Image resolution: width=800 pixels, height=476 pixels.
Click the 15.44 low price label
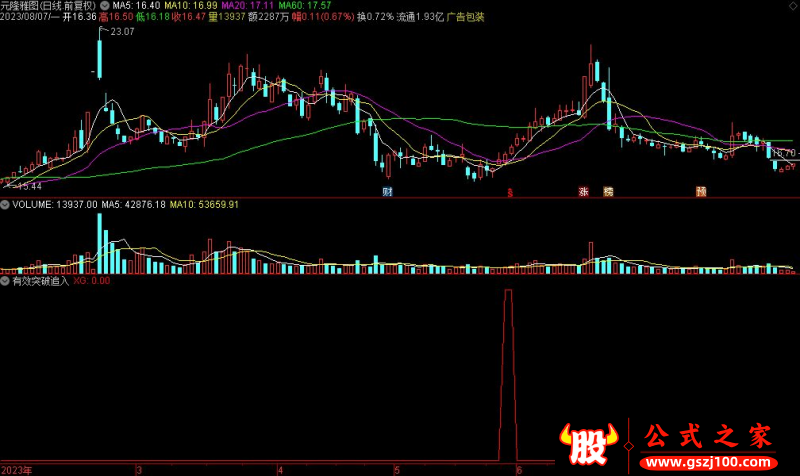pos(30,187)
